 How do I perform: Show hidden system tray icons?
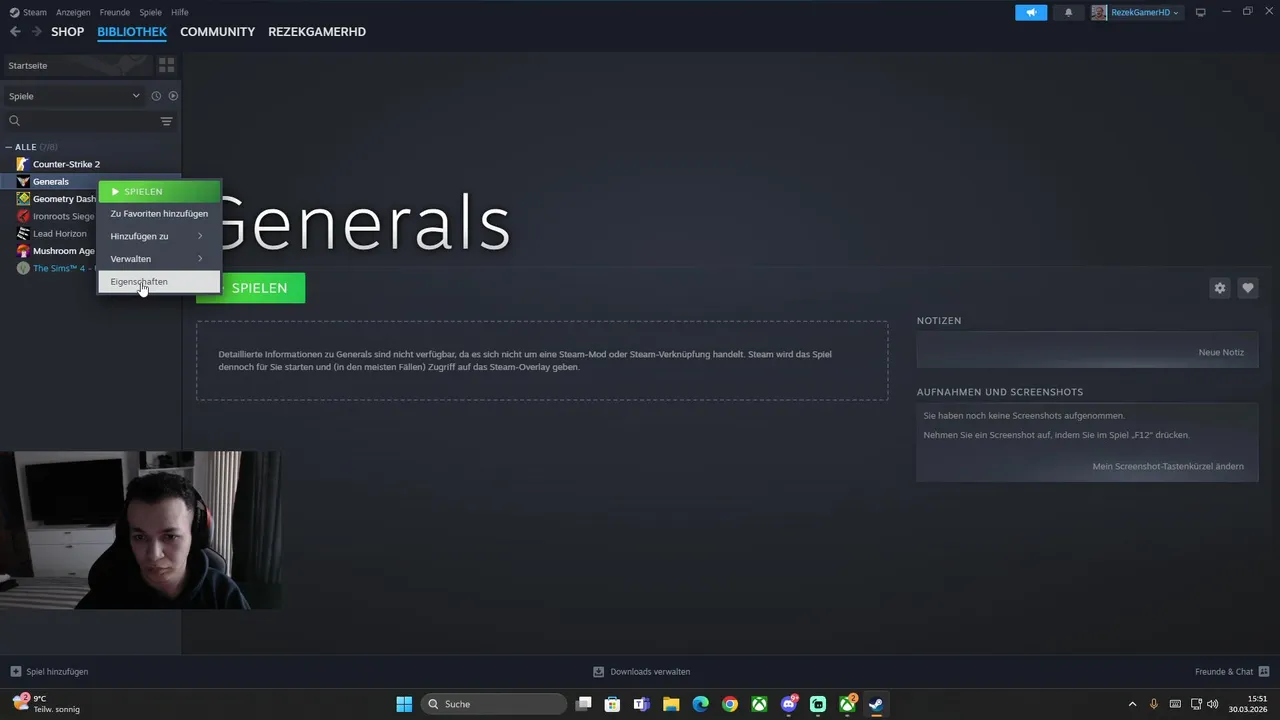pyautogui.click(x=1132, y=704)
